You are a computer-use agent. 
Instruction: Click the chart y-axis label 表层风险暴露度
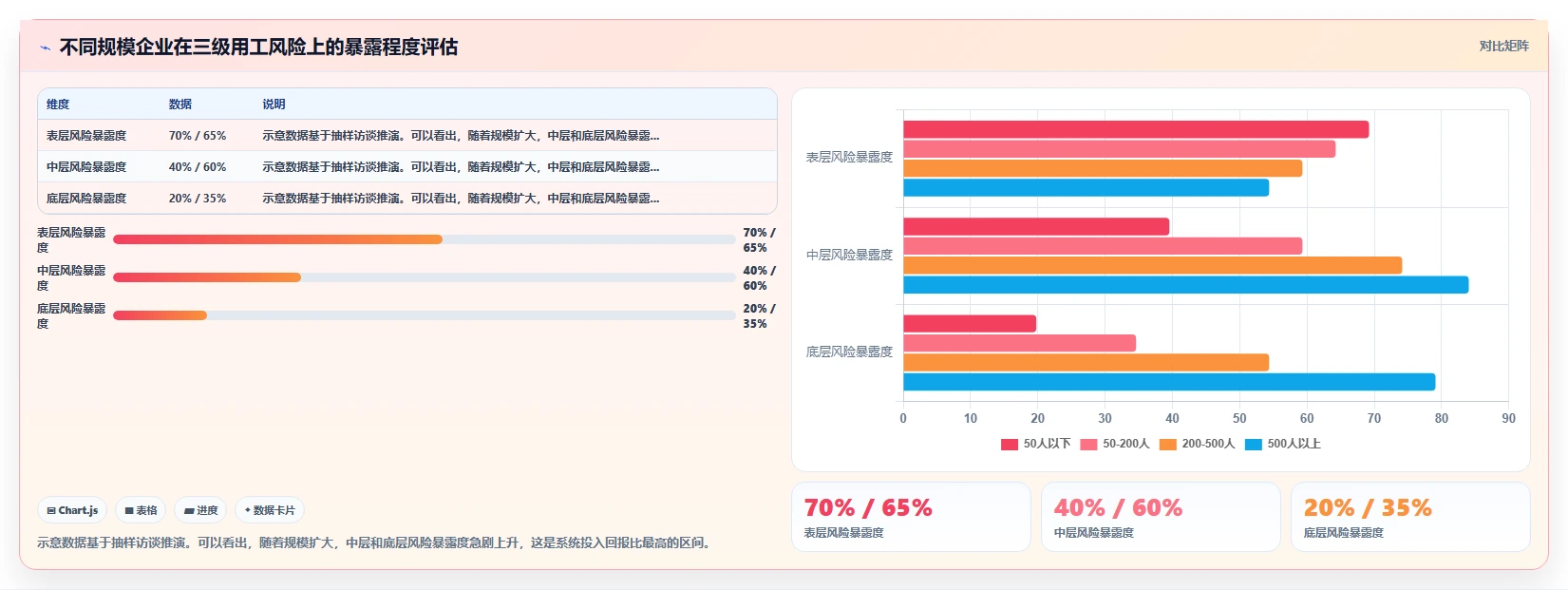pyautogui.click(x=849, y=158)
